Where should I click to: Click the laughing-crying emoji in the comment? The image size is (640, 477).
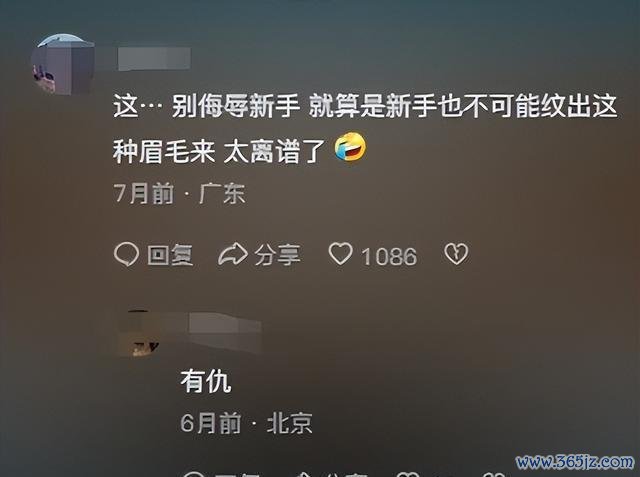350,147
